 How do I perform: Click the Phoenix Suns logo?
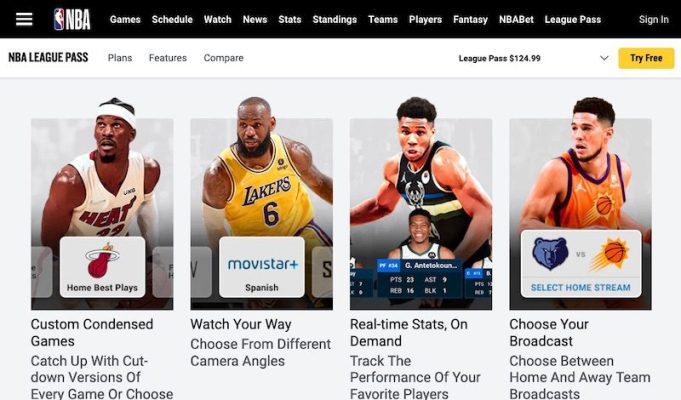610,255
